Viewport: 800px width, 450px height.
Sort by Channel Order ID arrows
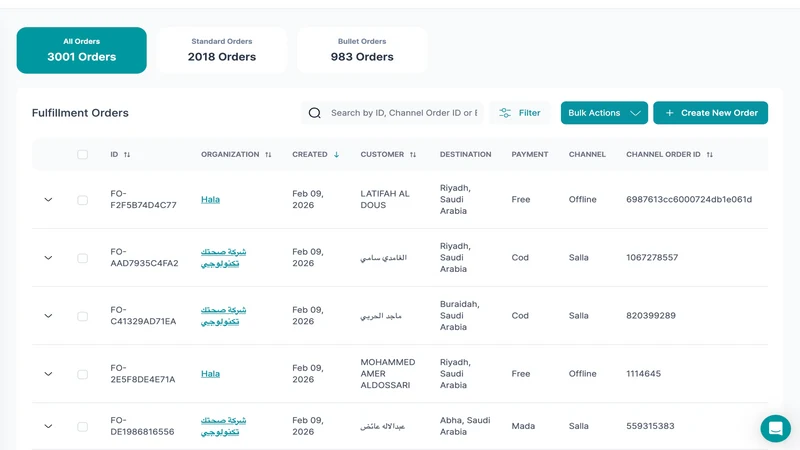(710, 155)
